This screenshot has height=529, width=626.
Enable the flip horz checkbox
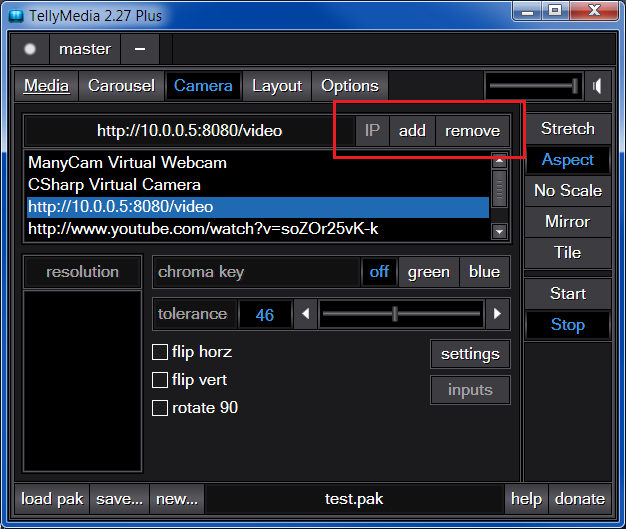click(159, 352)
